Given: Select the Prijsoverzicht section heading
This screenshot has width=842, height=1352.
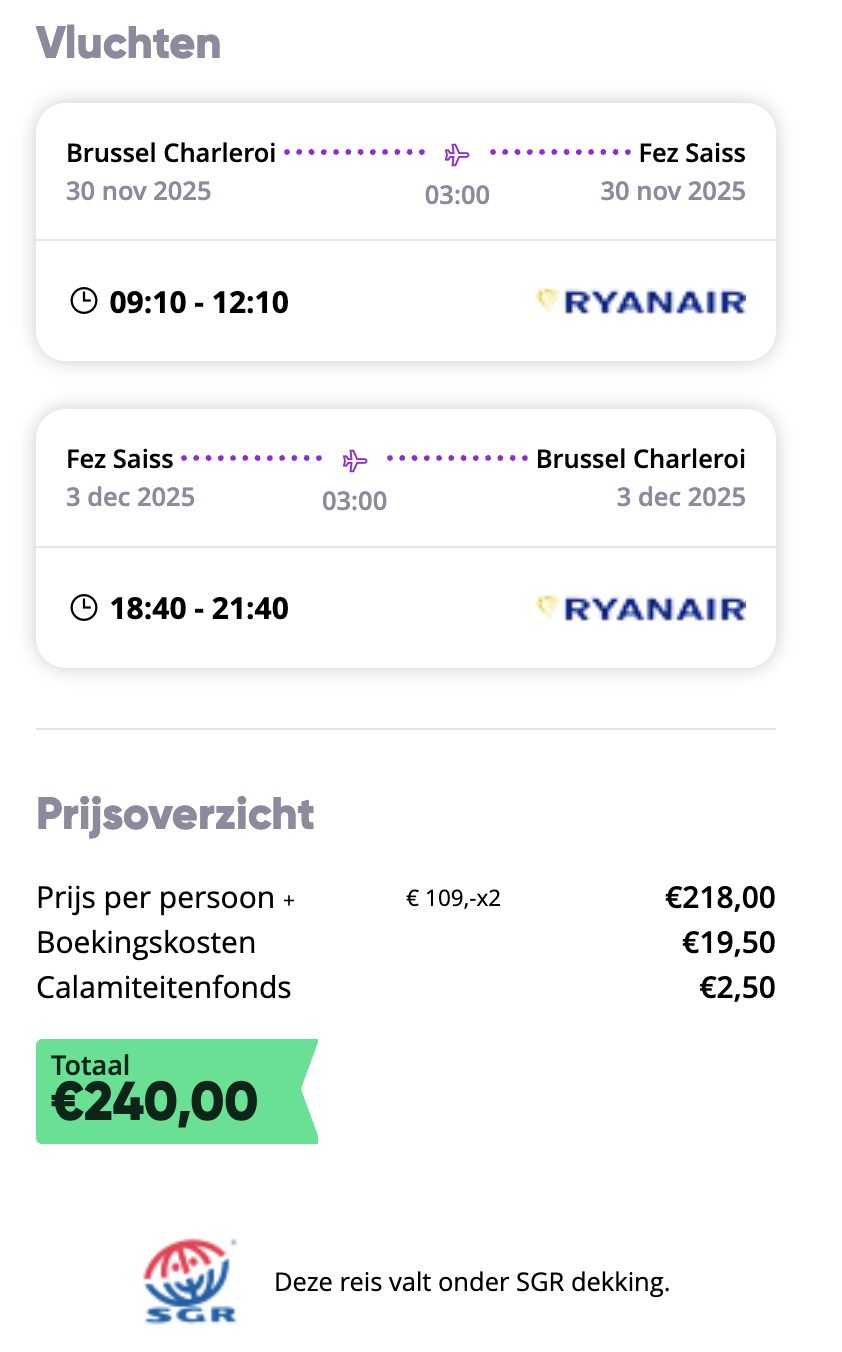Looking at the screenshot, I should pyautogui.click(x=175, y=815).
